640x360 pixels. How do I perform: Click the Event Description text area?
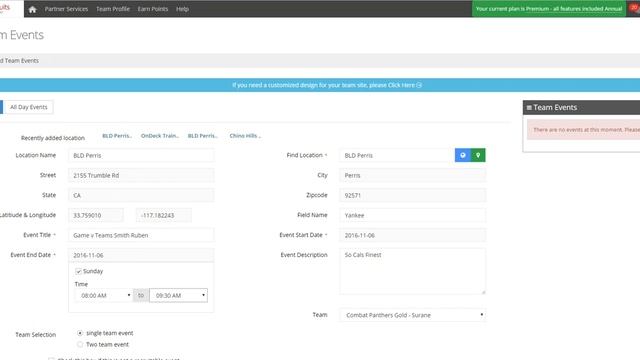pos(412,271)
